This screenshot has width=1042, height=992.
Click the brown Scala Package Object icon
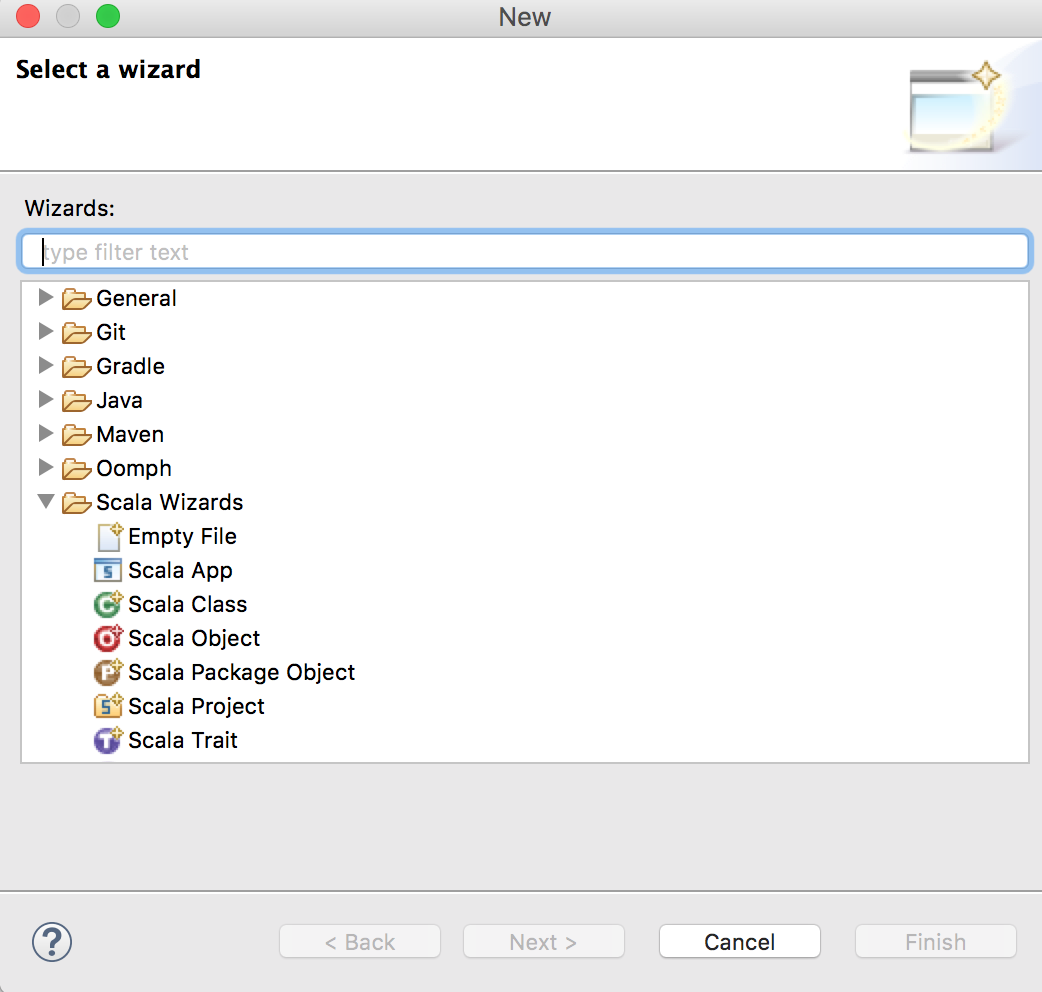click(108, 672)
